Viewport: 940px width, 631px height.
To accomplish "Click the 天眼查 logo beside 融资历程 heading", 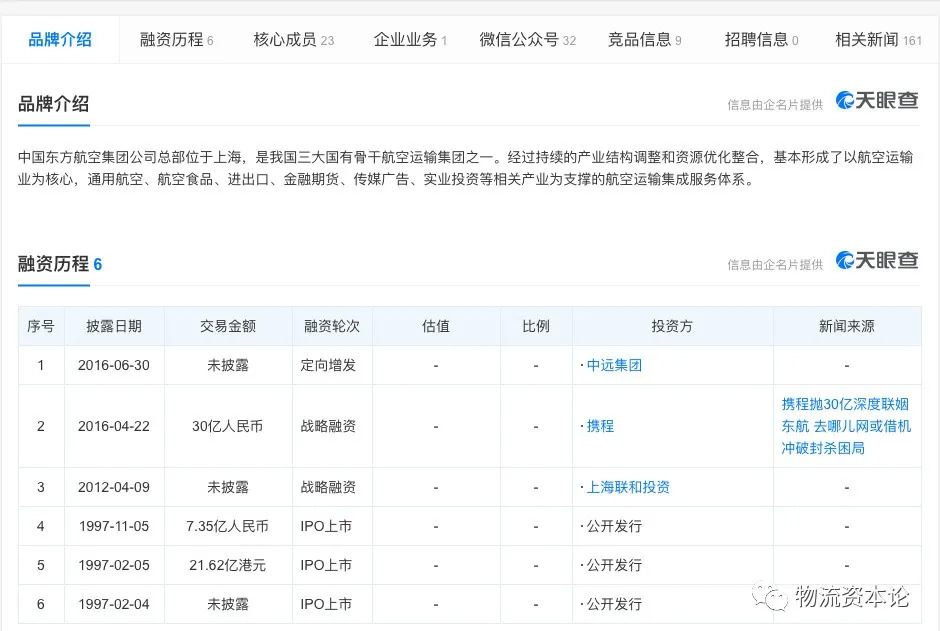I will pyautogui.click(x=877, y=260).
